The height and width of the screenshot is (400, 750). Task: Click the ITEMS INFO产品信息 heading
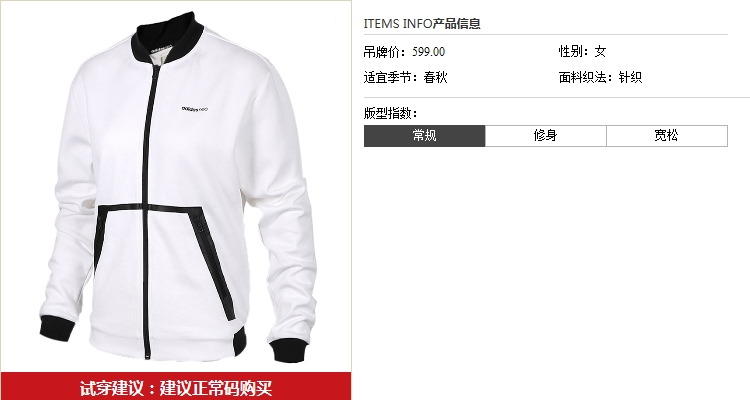coord(422,23)
